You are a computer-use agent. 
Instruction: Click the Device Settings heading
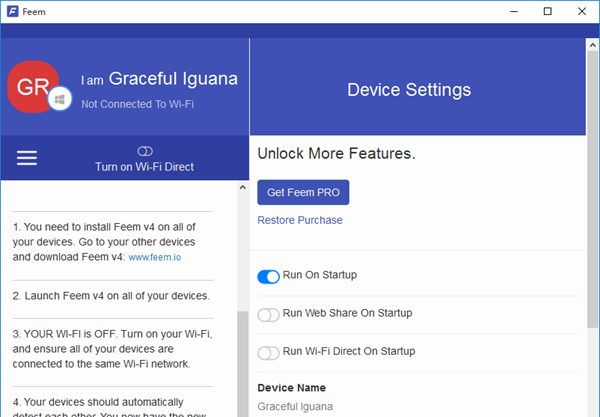tap(409, 90)
